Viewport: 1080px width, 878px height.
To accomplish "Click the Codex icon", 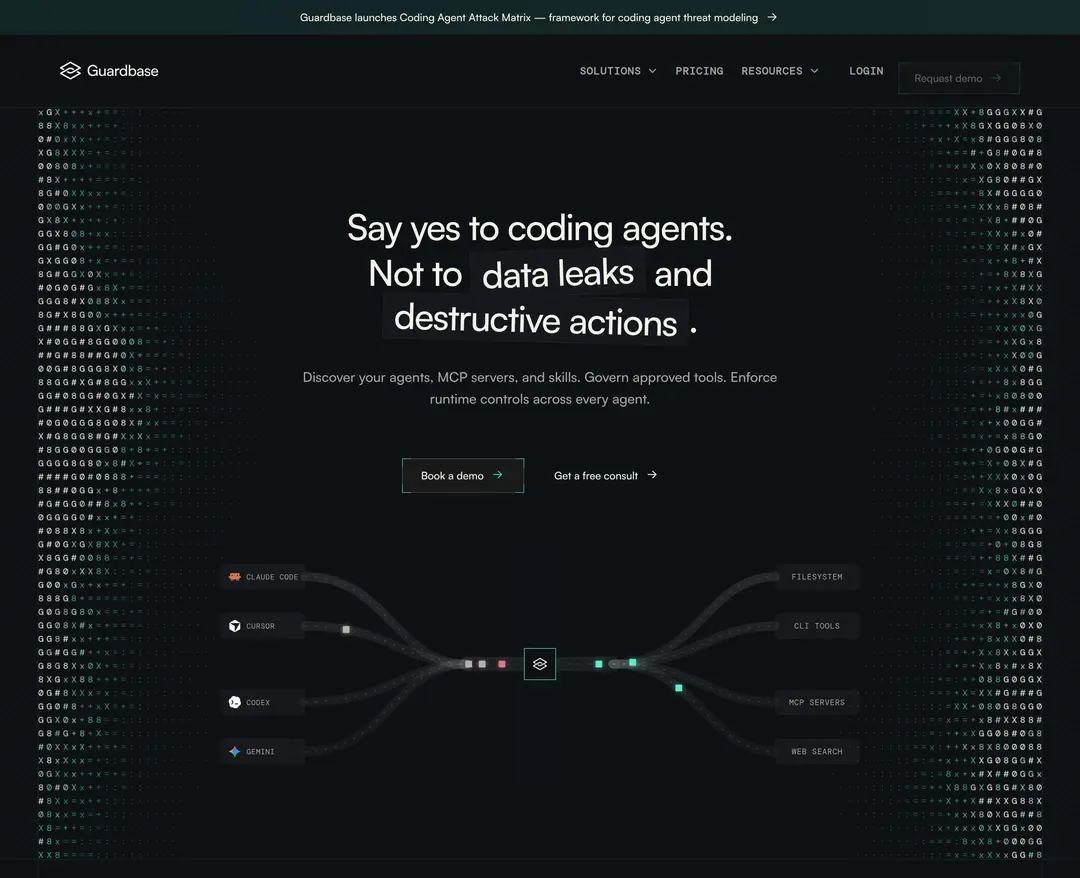I will click(235, 702).
